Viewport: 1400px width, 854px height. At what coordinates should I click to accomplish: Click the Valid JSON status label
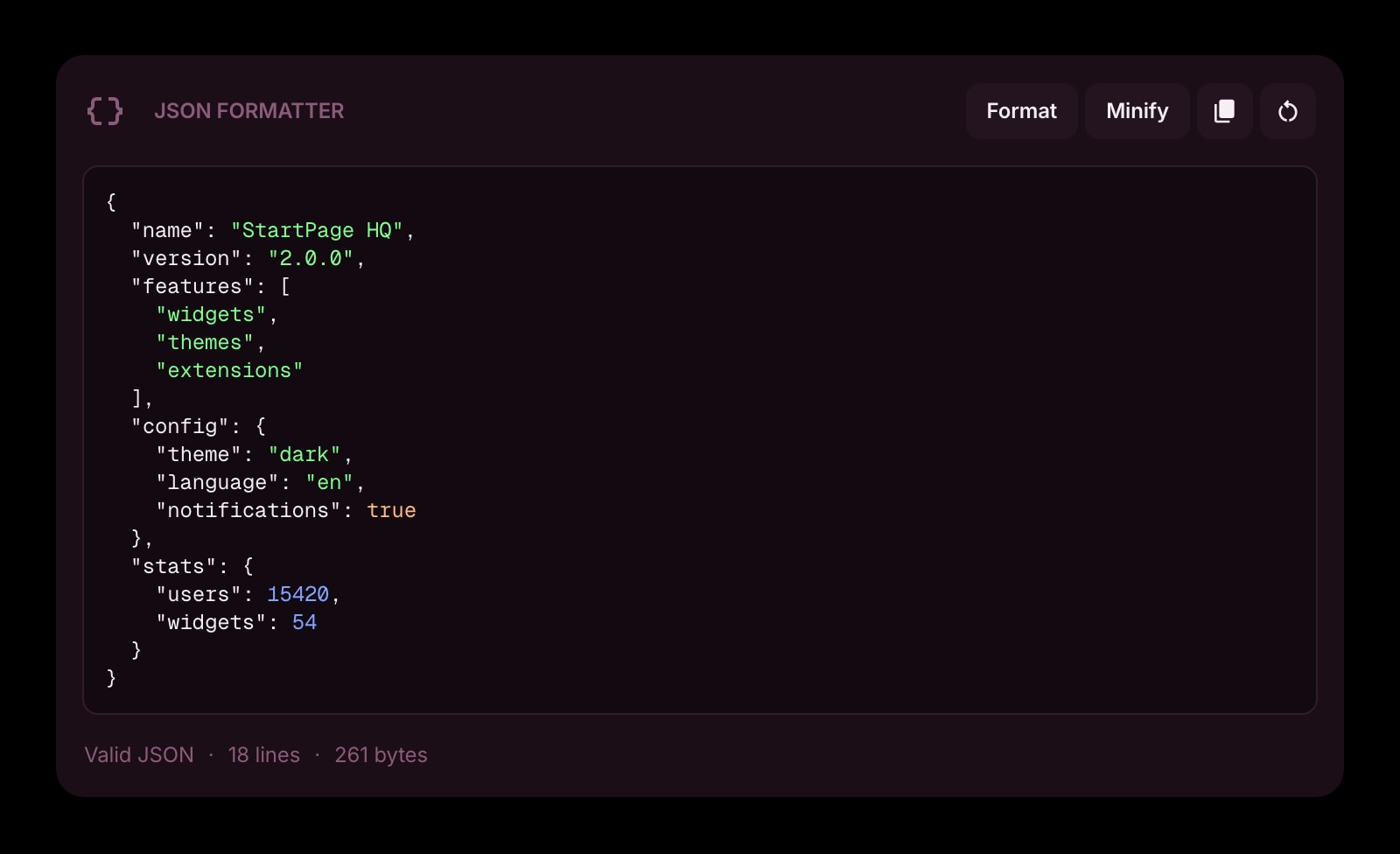coord(138,754)
